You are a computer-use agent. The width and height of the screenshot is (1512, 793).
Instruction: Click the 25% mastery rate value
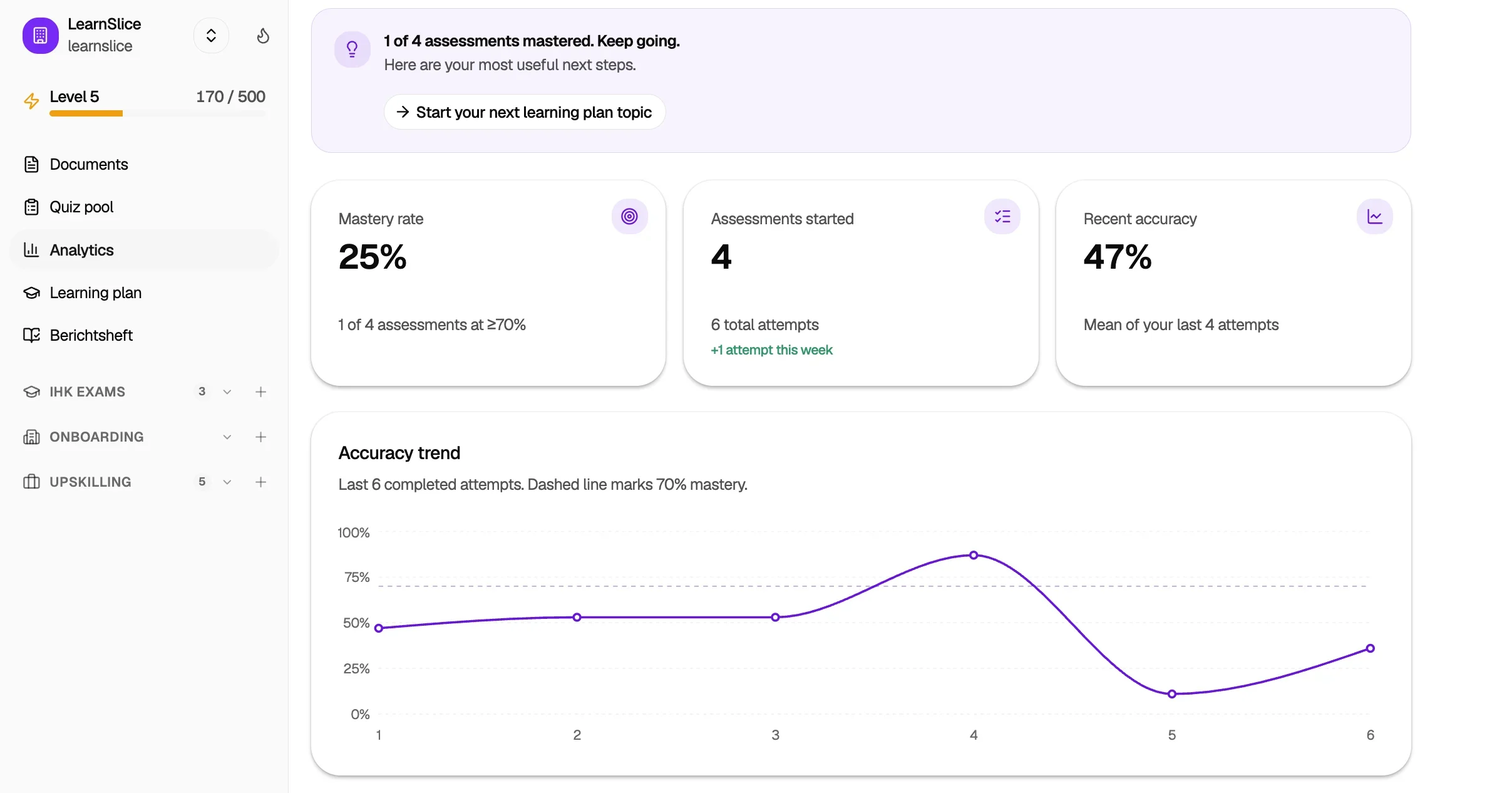(373, 257)
